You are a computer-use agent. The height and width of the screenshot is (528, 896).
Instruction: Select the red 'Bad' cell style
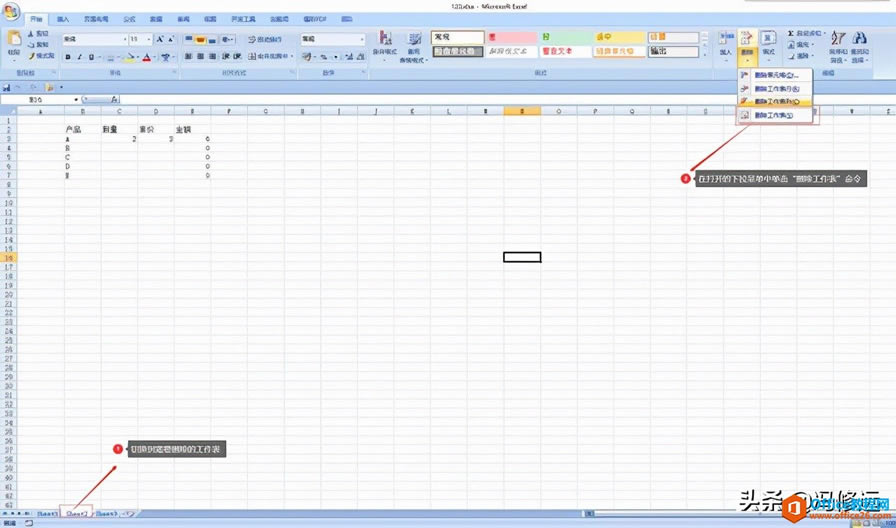[512, 38]
